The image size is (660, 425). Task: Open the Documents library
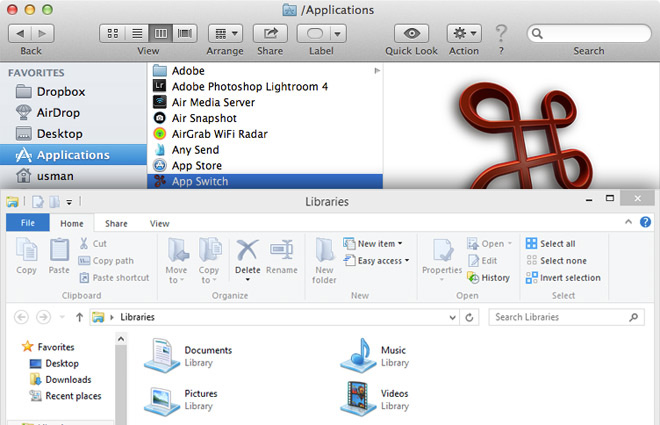point(188,356)
